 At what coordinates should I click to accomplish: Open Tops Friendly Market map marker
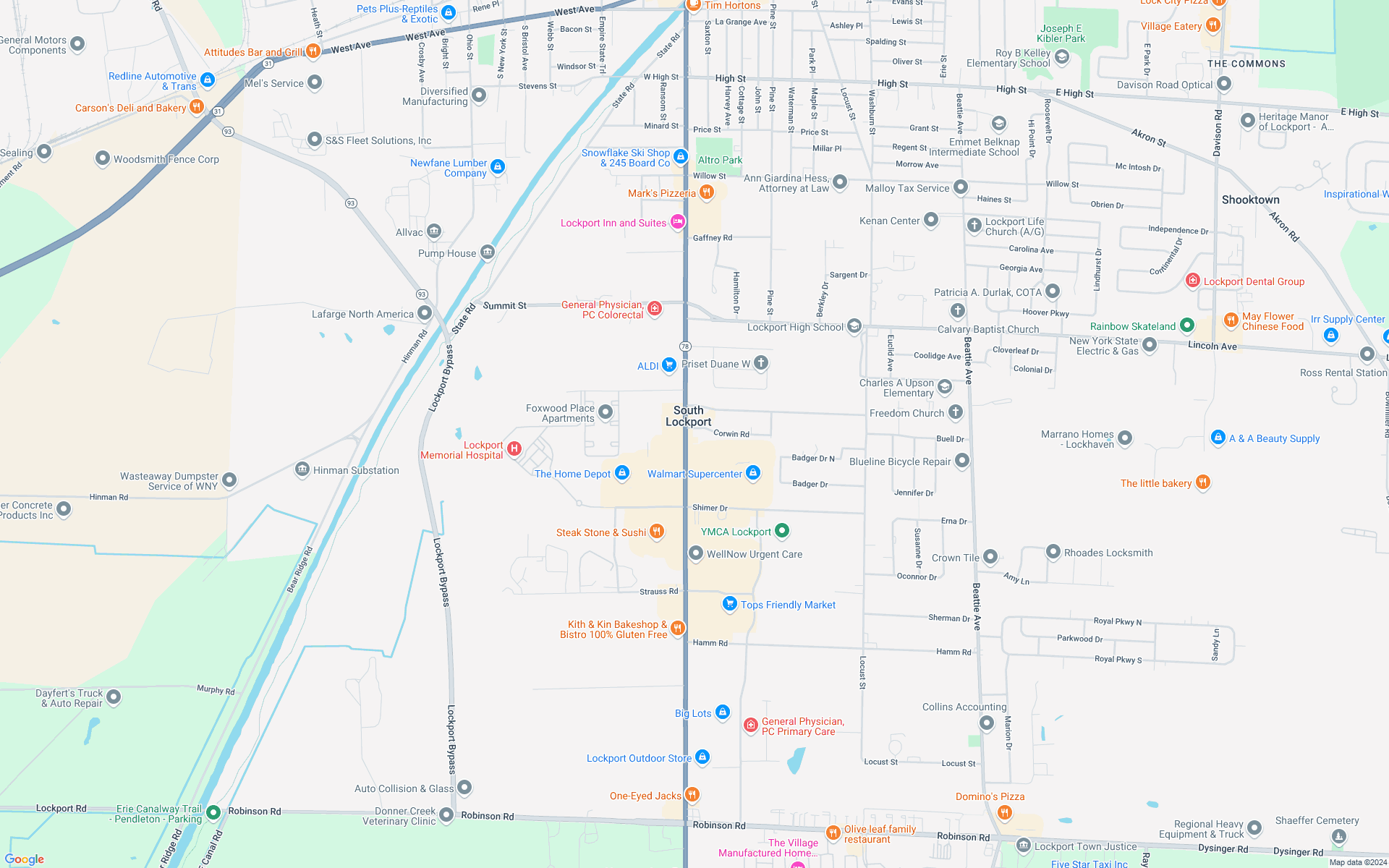coord(730,604)
